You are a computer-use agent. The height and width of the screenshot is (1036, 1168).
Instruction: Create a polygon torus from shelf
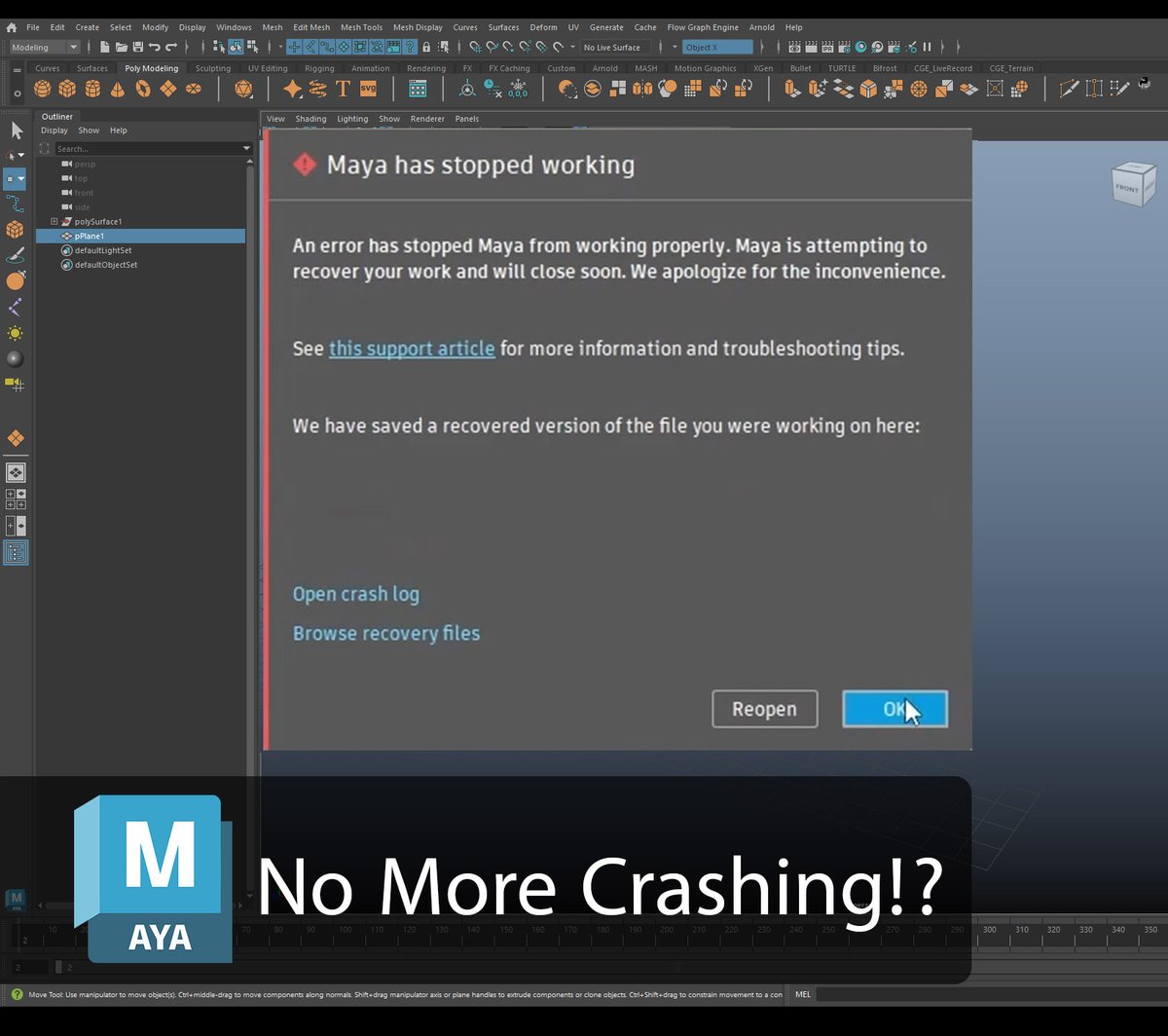(143, 89)
